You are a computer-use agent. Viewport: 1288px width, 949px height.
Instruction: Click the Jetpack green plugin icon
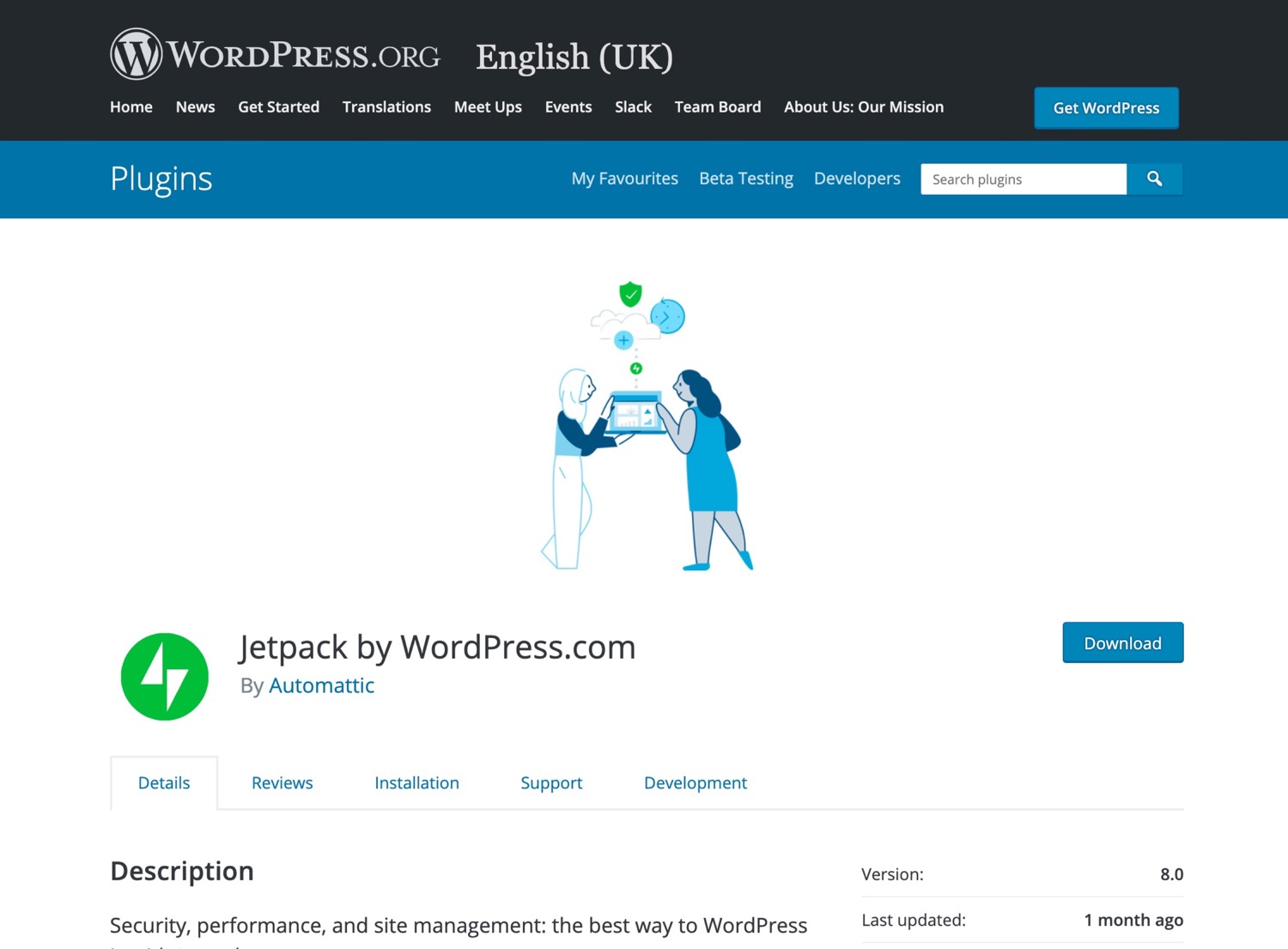coord(164,676)
